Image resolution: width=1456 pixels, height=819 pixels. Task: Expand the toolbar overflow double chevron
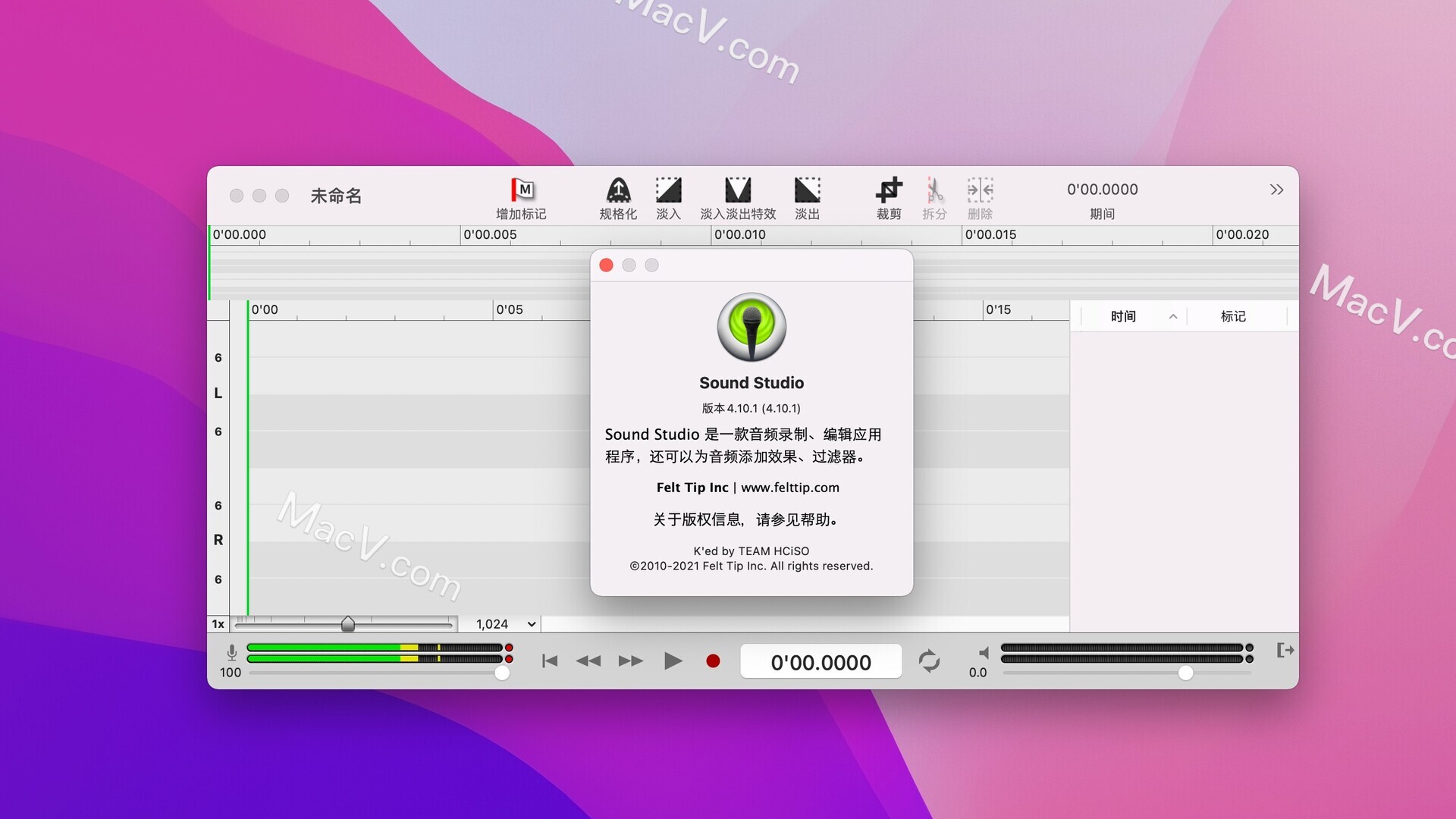(x=1277, y=190)
